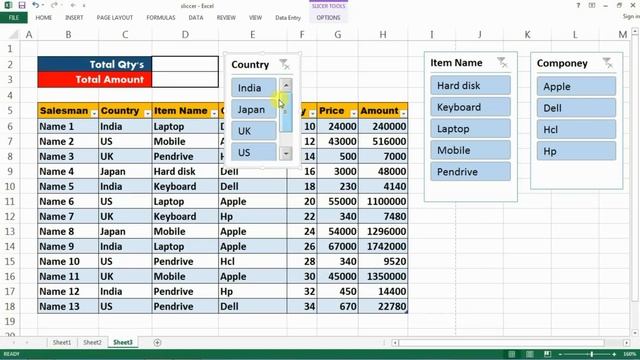
Task: Toggle Japan in Country slicer
Action: point(254,109)
